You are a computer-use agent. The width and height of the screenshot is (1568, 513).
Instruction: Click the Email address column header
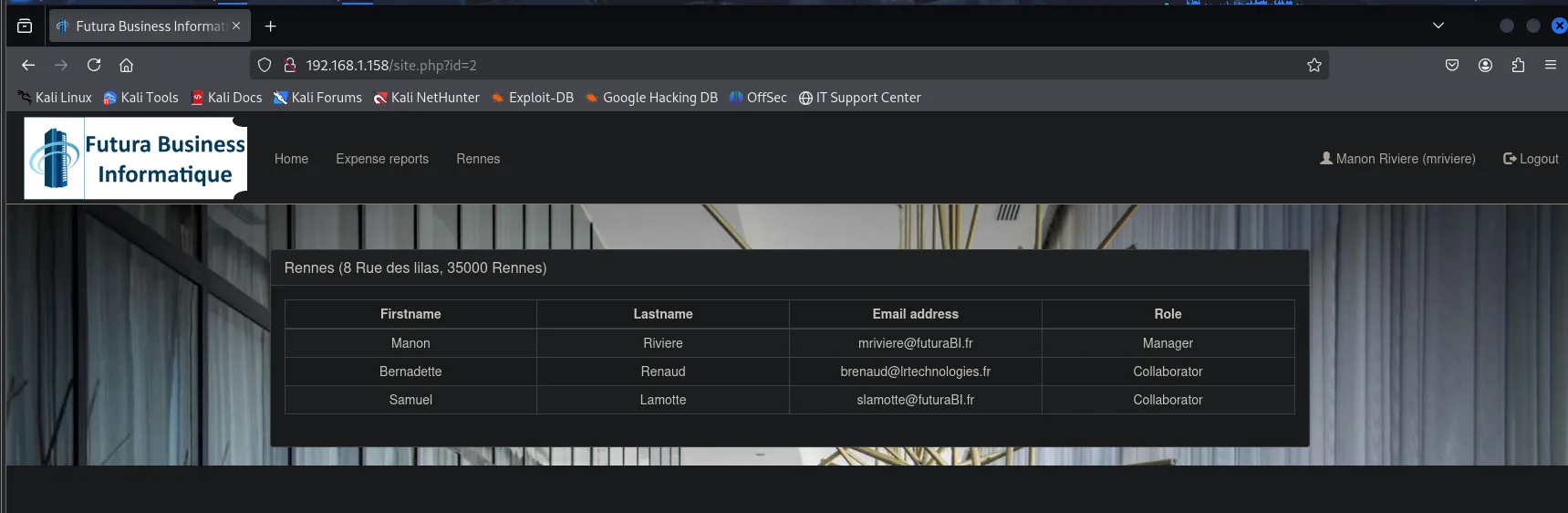coord(915,314)
